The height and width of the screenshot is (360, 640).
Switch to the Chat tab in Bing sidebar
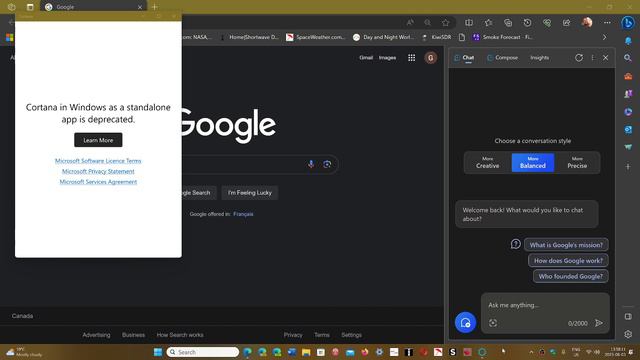point(464,58)
